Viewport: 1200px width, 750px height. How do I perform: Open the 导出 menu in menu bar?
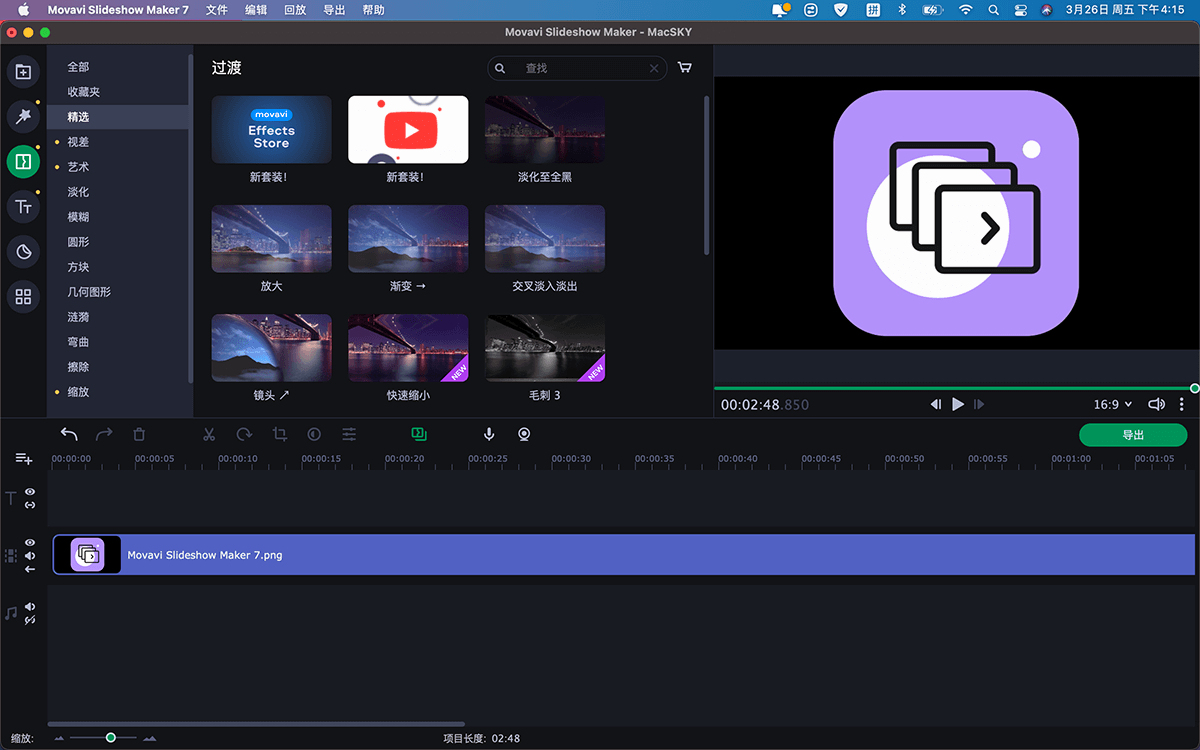pyautogui.click(x=334, y=10)
